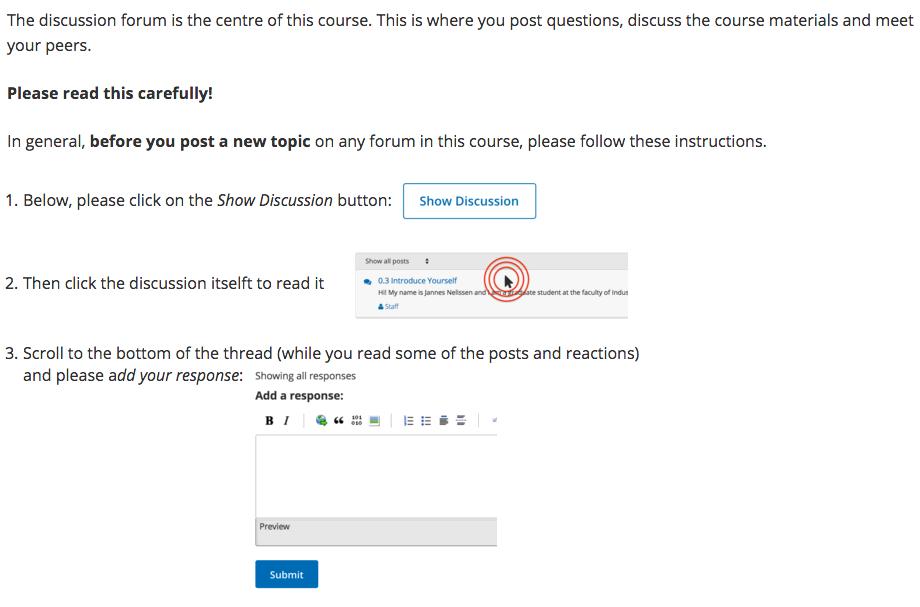The width and height of the screenshot is (920, 607).
Task: Insert code sample with 101010 icon
Action: [357, 421]
